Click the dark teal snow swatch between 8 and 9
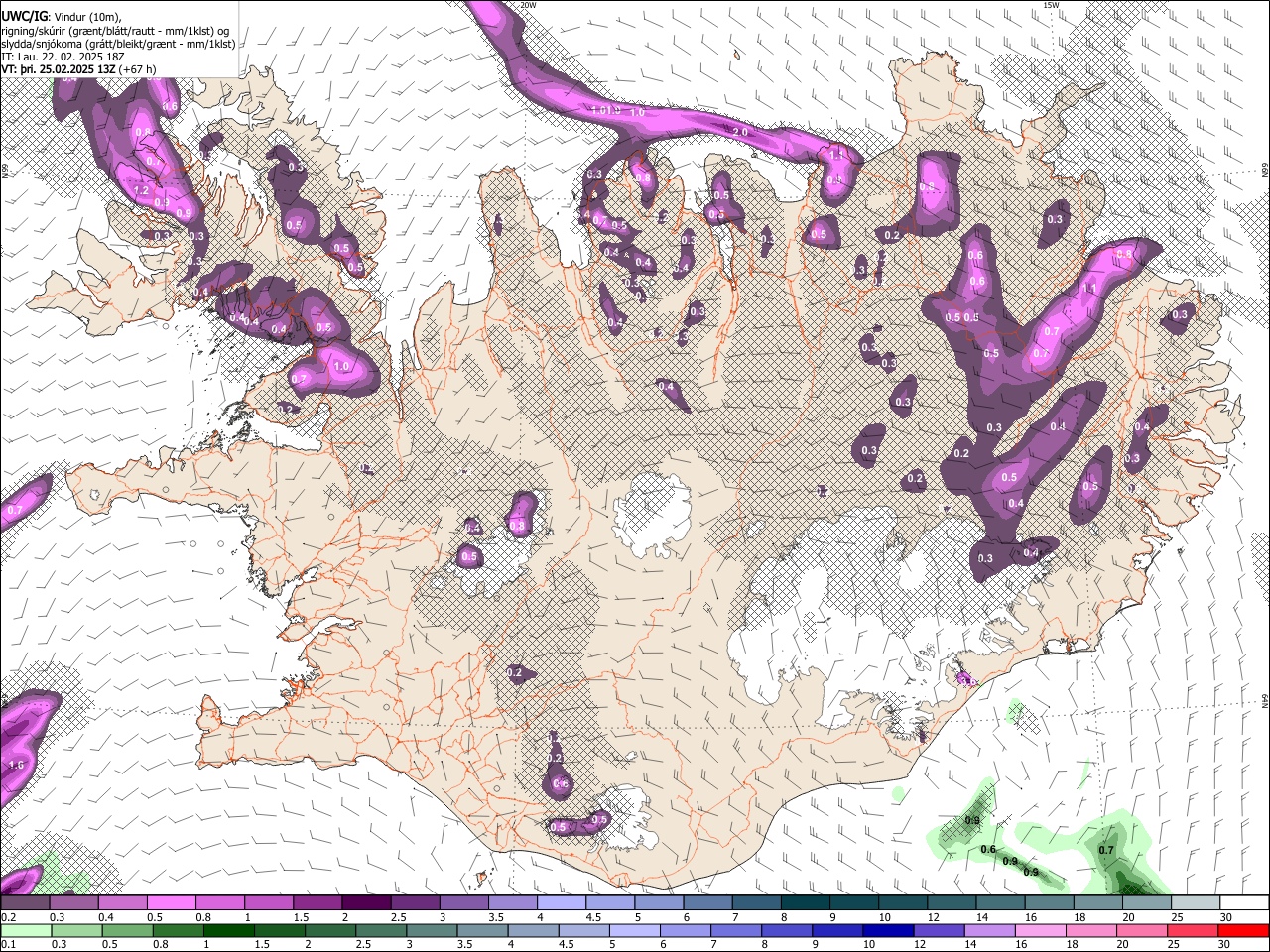This screenshot has width=1270, height=952. point(806,902)
